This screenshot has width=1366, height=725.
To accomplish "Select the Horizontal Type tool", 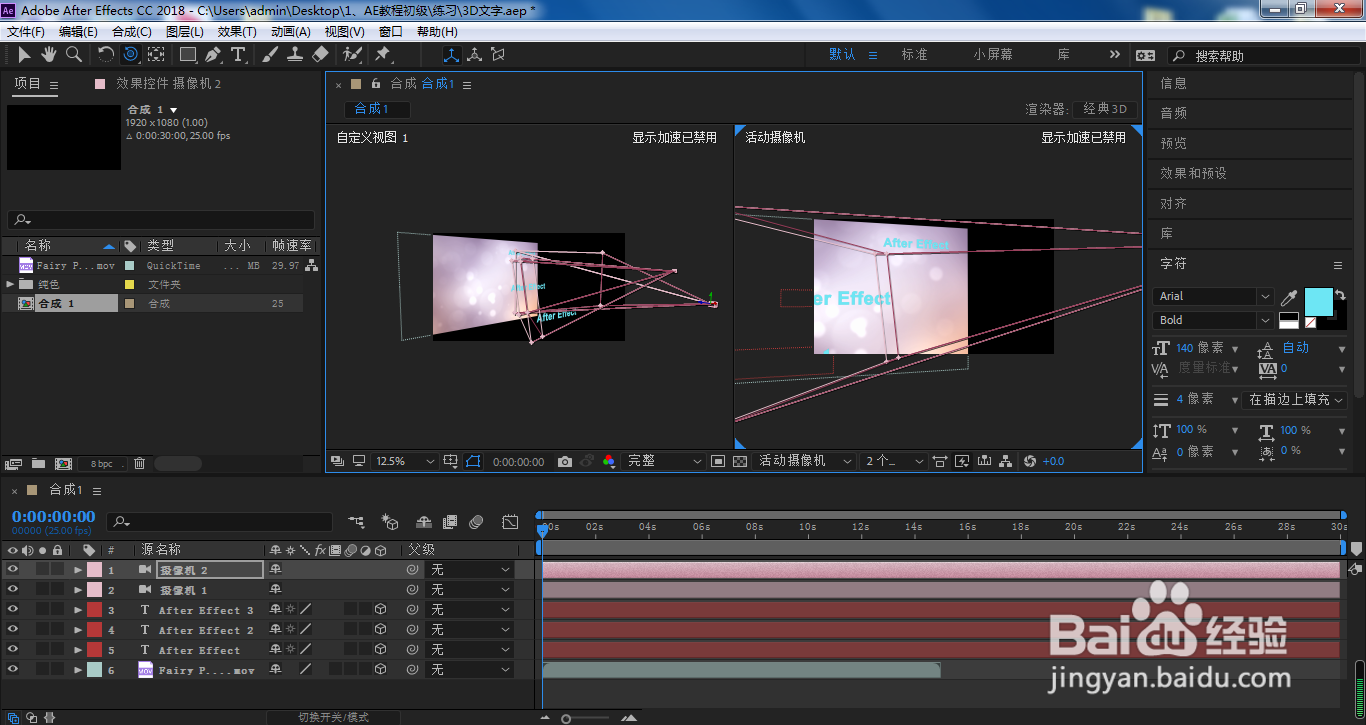I will (x=238, y=54).
